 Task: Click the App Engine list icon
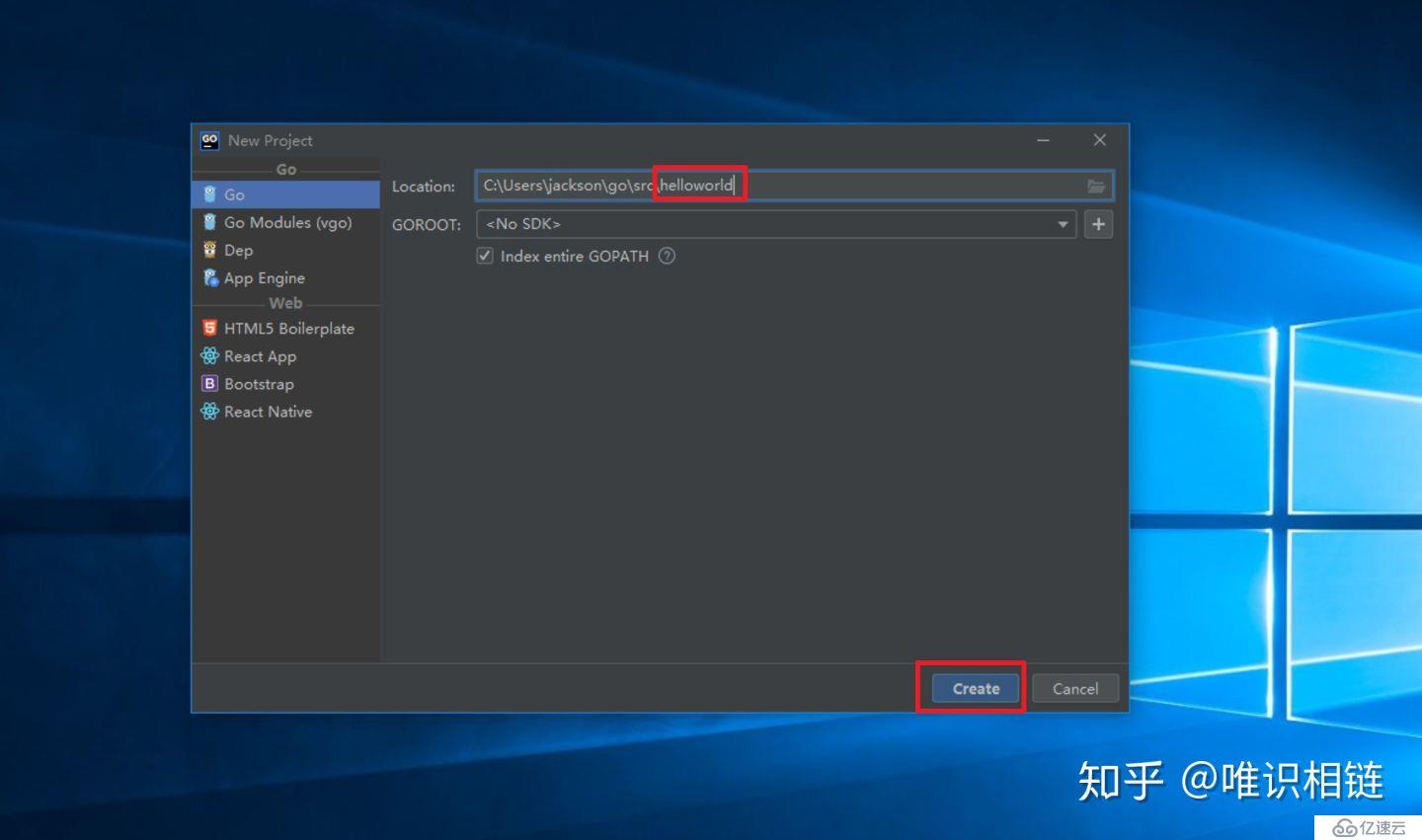coord(210,277)
